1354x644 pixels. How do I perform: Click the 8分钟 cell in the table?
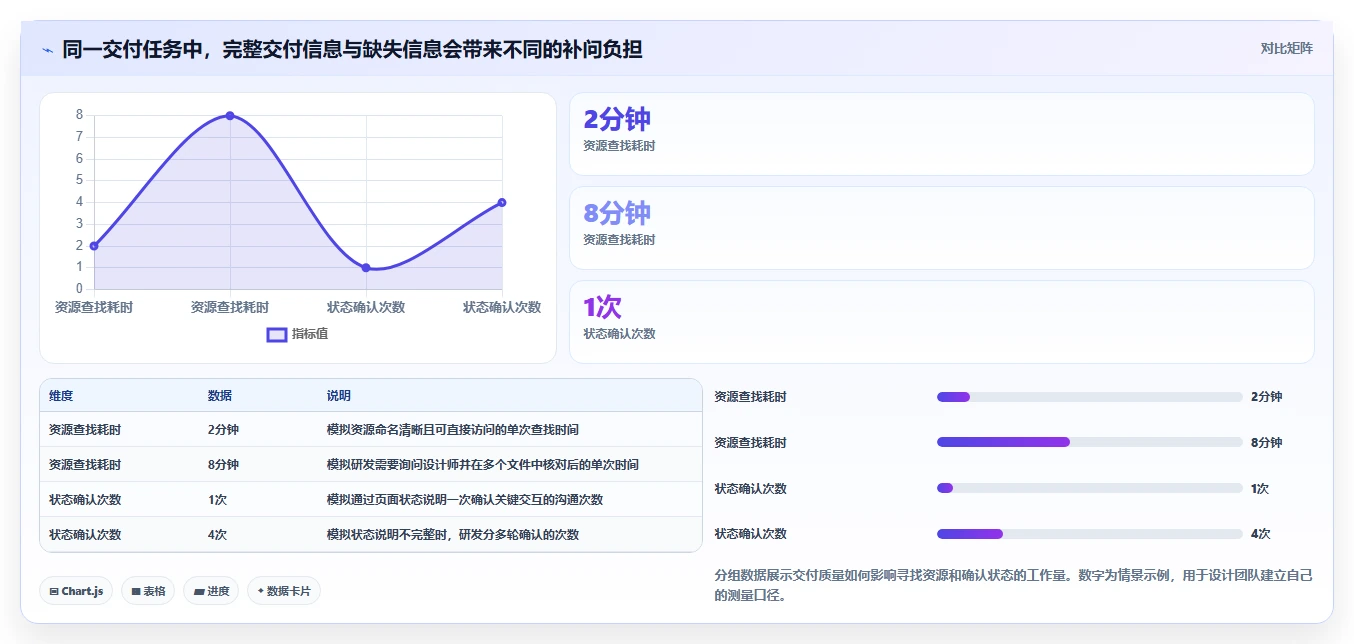pyautogui.click(x=223, y=465)
